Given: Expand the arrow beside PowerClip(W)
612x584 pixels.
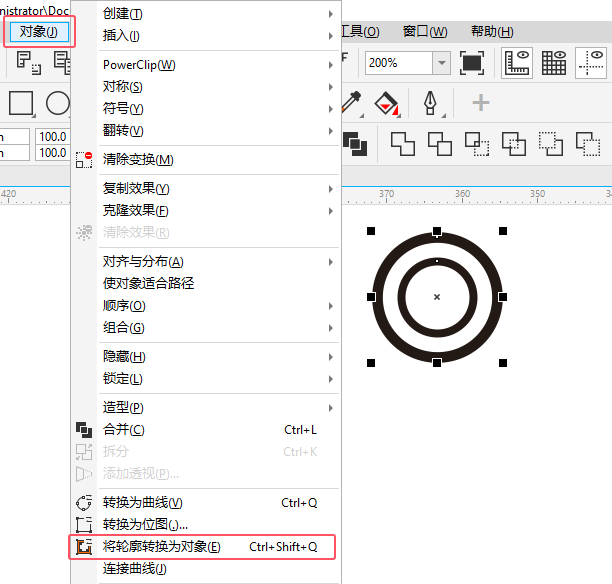Looking at the screenshot, I should point(331,65).
